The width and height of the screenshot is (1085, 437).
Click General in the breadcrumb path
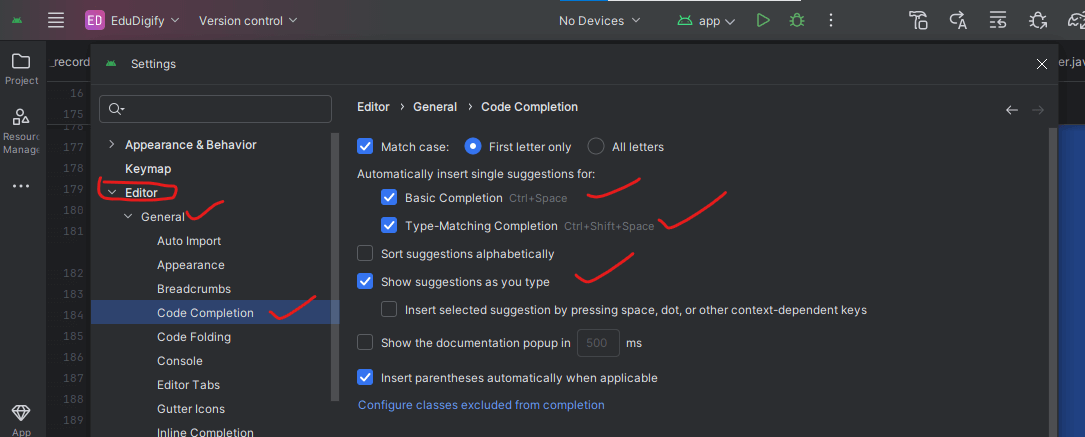tap(435, 106)
